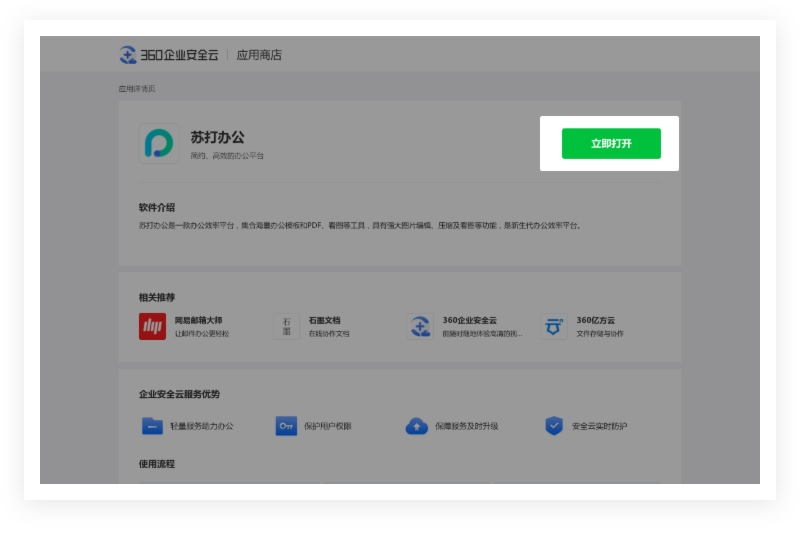Click the 简约、高效的办公平台 subtitle
Screen dimensions: 800x540
pyautogui.click(x=227, y=156)
